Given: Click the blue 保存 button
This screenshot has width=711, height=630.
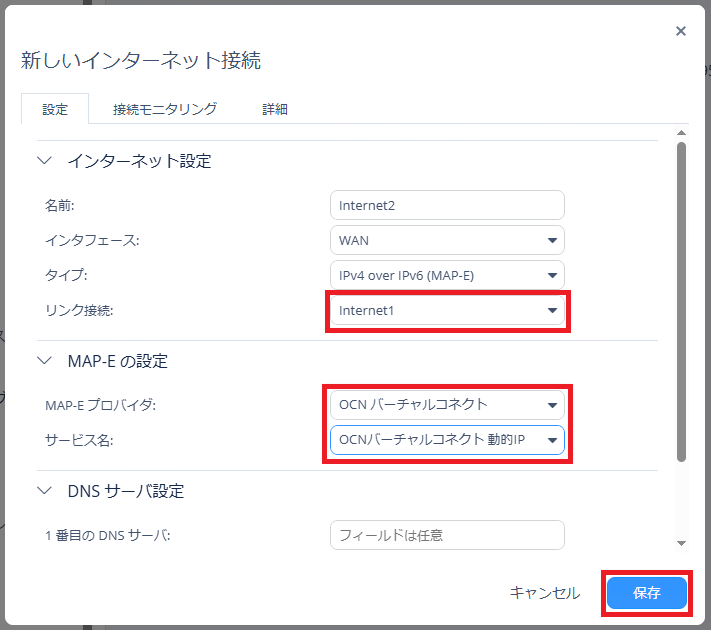Looking at the screenshot, I should [x=647, y=593].
